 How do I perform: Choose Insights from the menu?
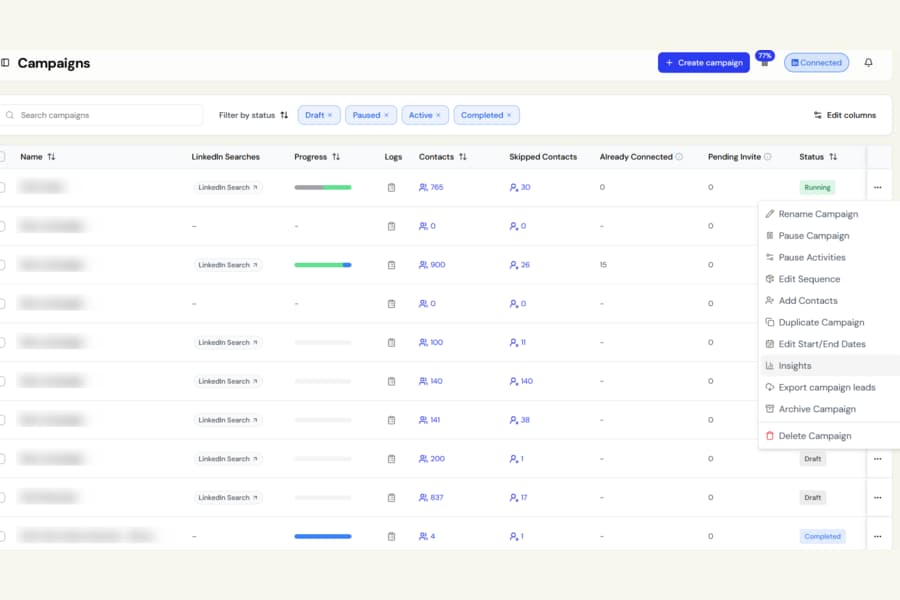point(829,366)
